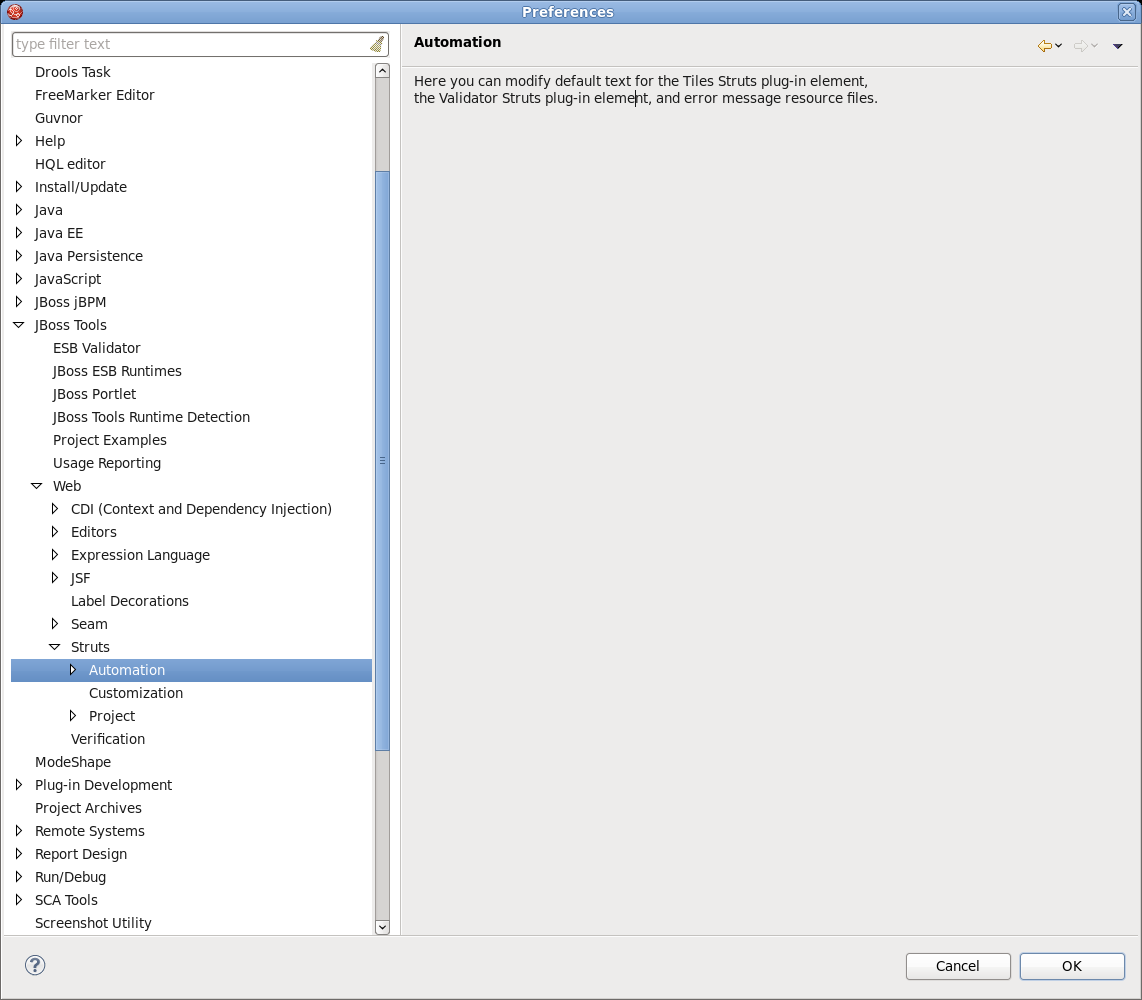Open the back history dropdown arrow
Image resolution: width=1142 pixels, height=1000 pixels.
pos(1058,46)
